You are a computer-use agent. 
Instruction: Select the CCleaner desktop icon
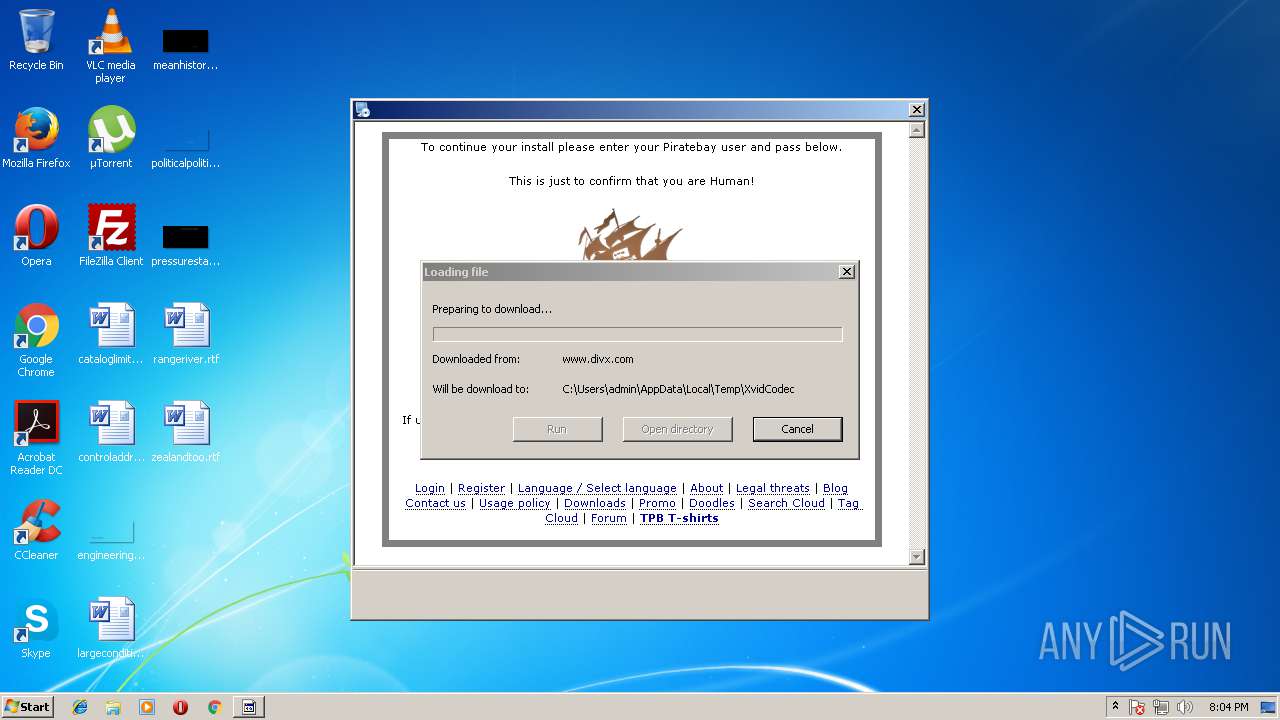point(36,530)
